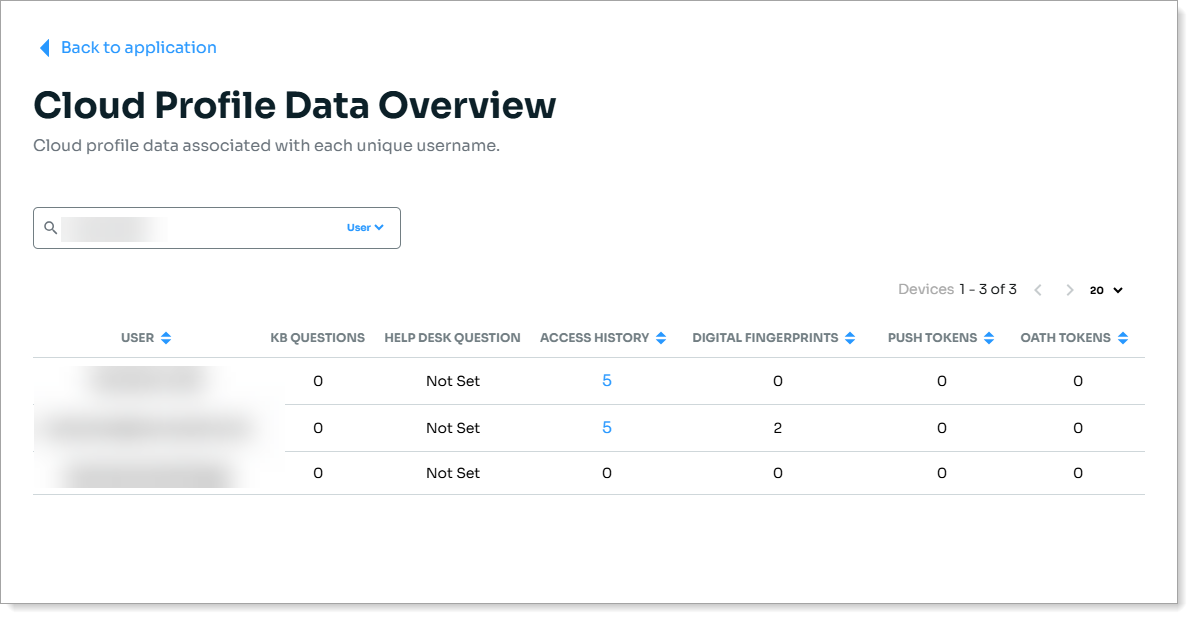Screen dimensions: 1193x619
Task: Click the blue back arrow icon
Action: point(43,47)
